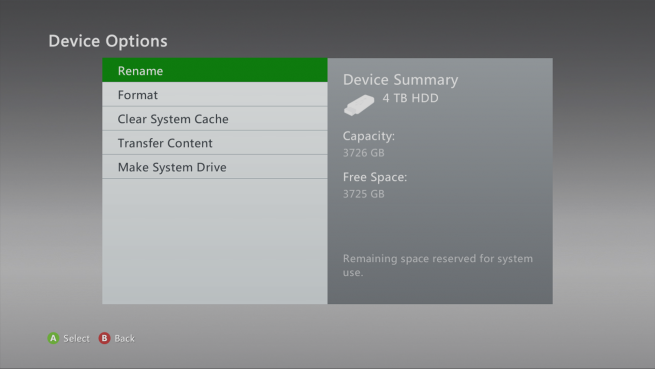Click the Select label beside A

(x=76, y=338)
